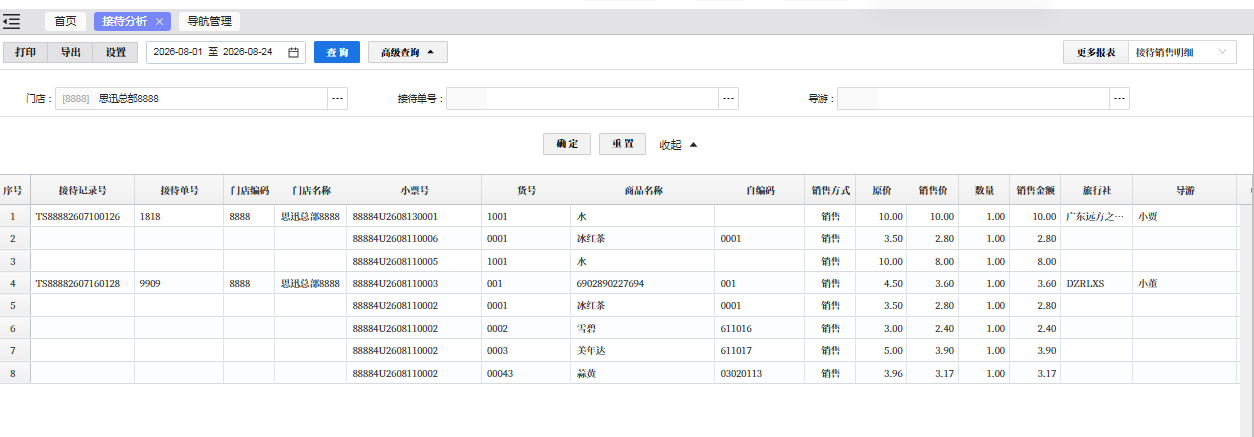This screenshot has height=437, width=1254.
Task: Click 自编码 column header
Action: 760,190
